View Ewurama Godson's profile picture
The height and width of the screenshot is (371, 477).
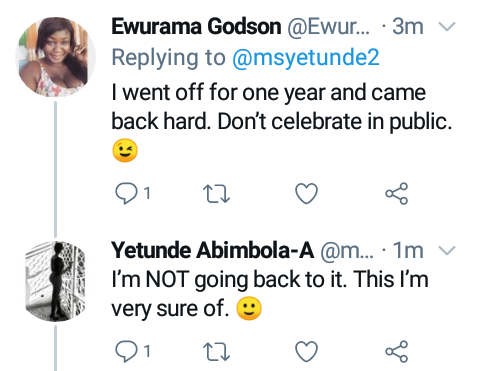(55, 57)
